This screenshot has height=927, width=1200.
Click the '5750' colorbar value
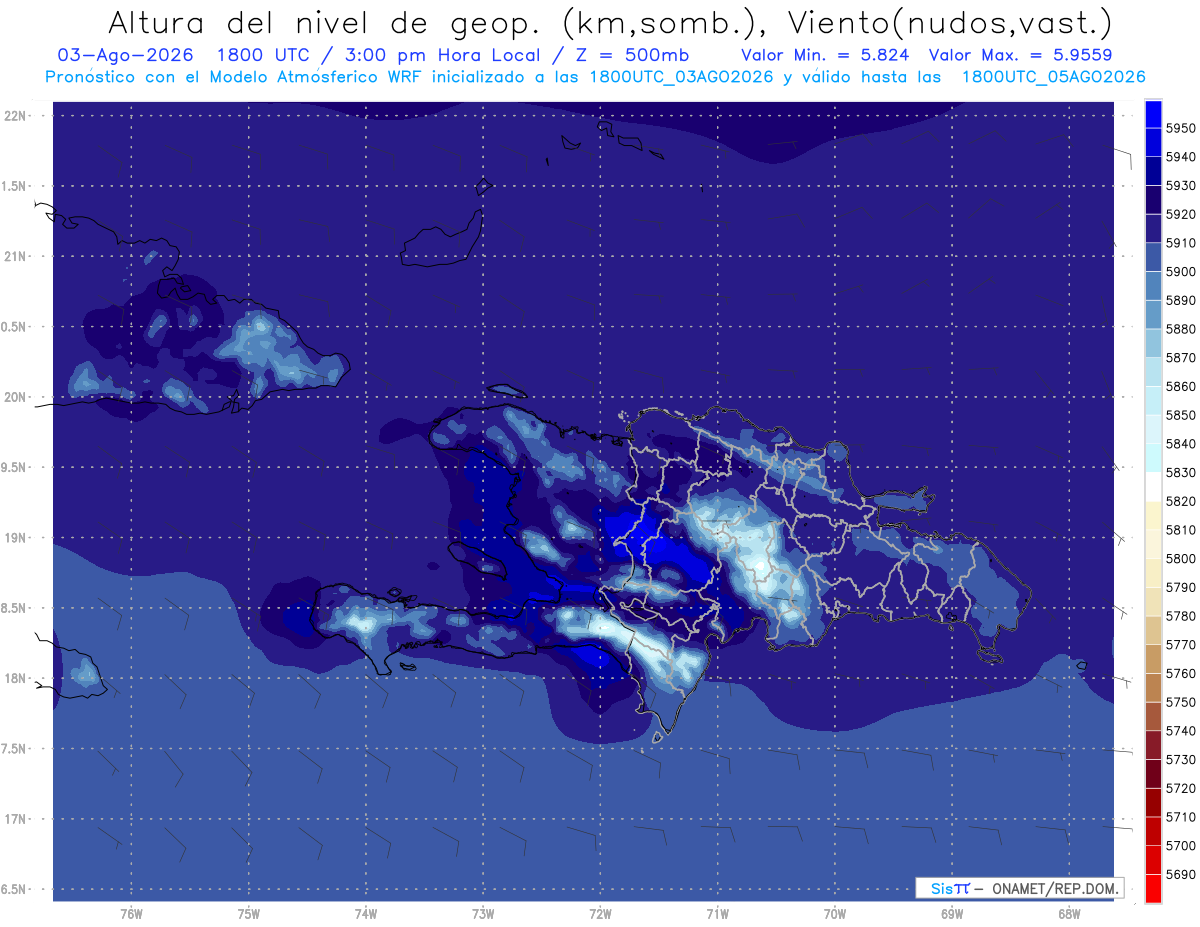click(1181, 702)
